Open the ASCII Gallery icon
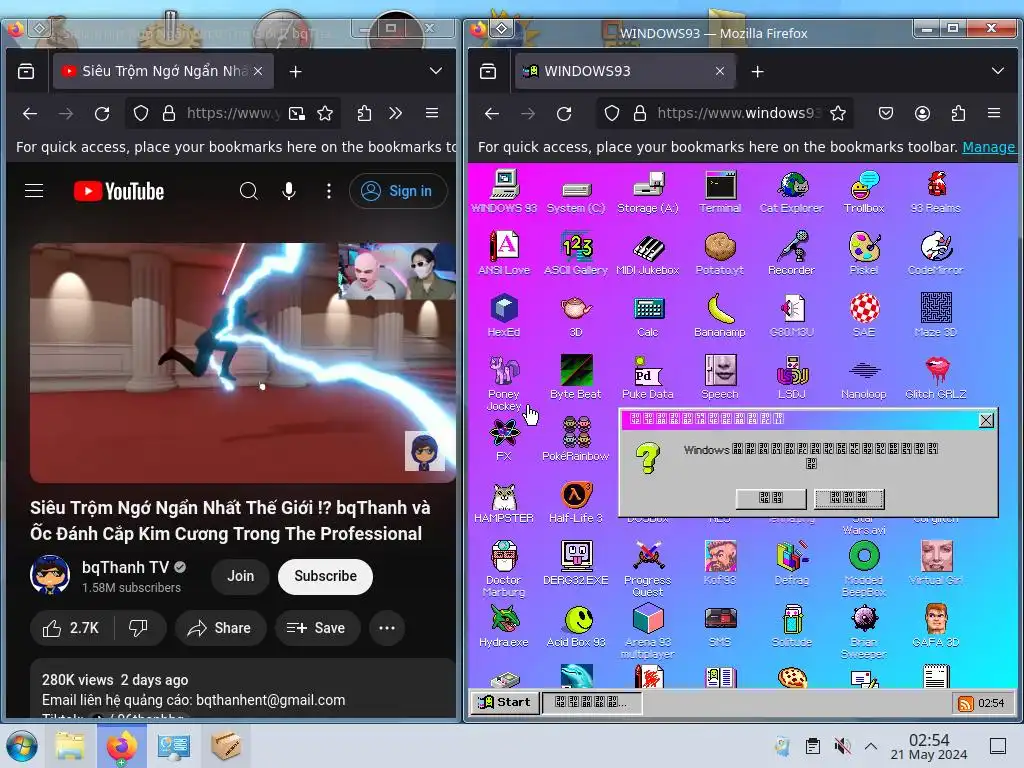The image size is (1024, 768). [576, 253]
